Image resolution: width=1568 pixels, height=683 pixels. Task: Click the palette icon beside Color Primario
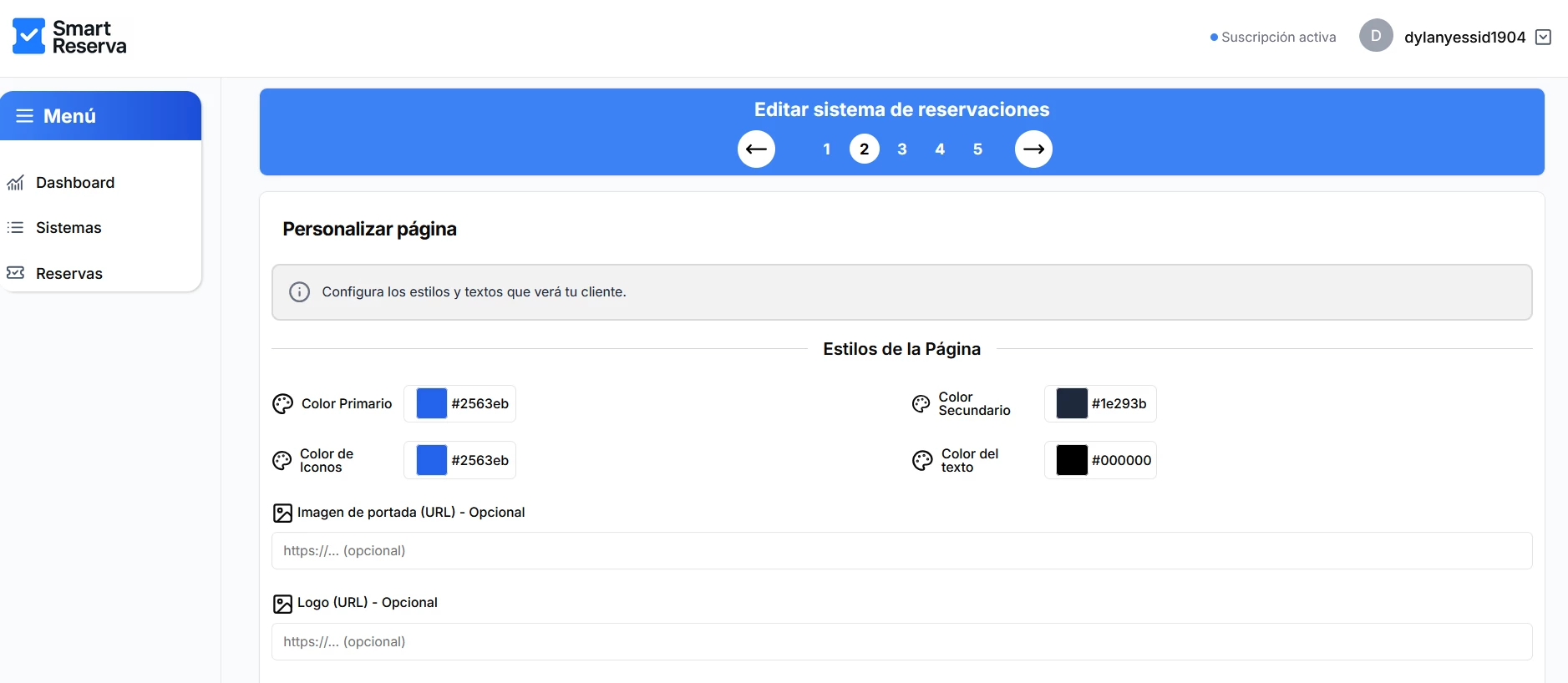(x=283, y=404)
